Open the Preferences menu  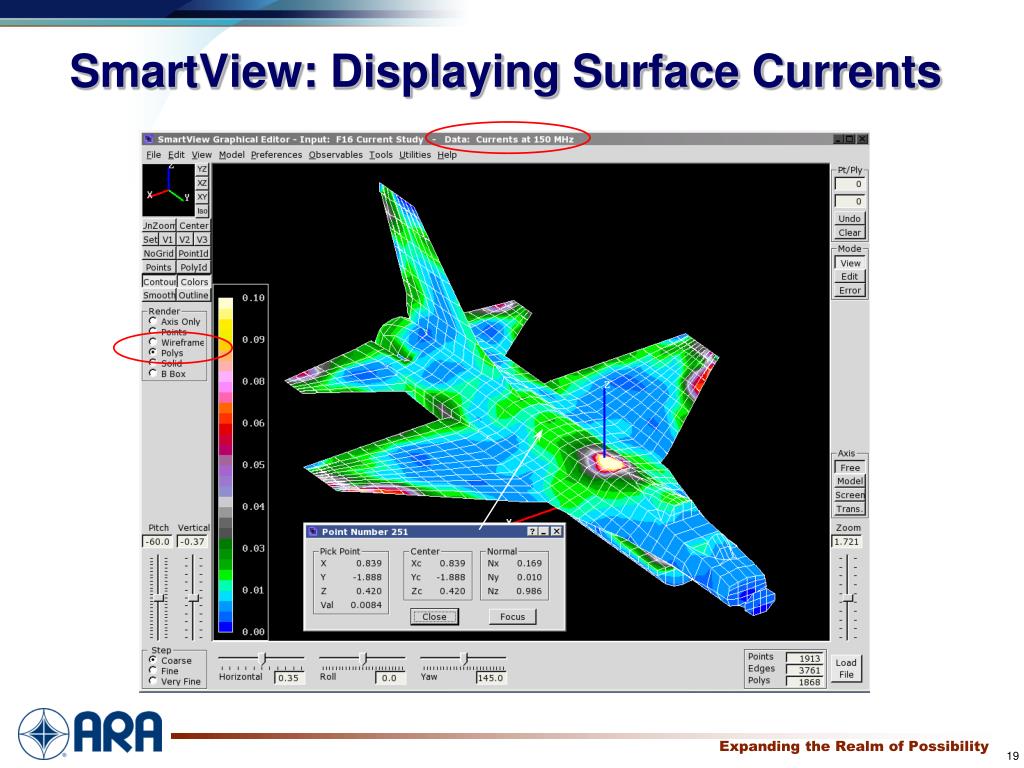276,155
